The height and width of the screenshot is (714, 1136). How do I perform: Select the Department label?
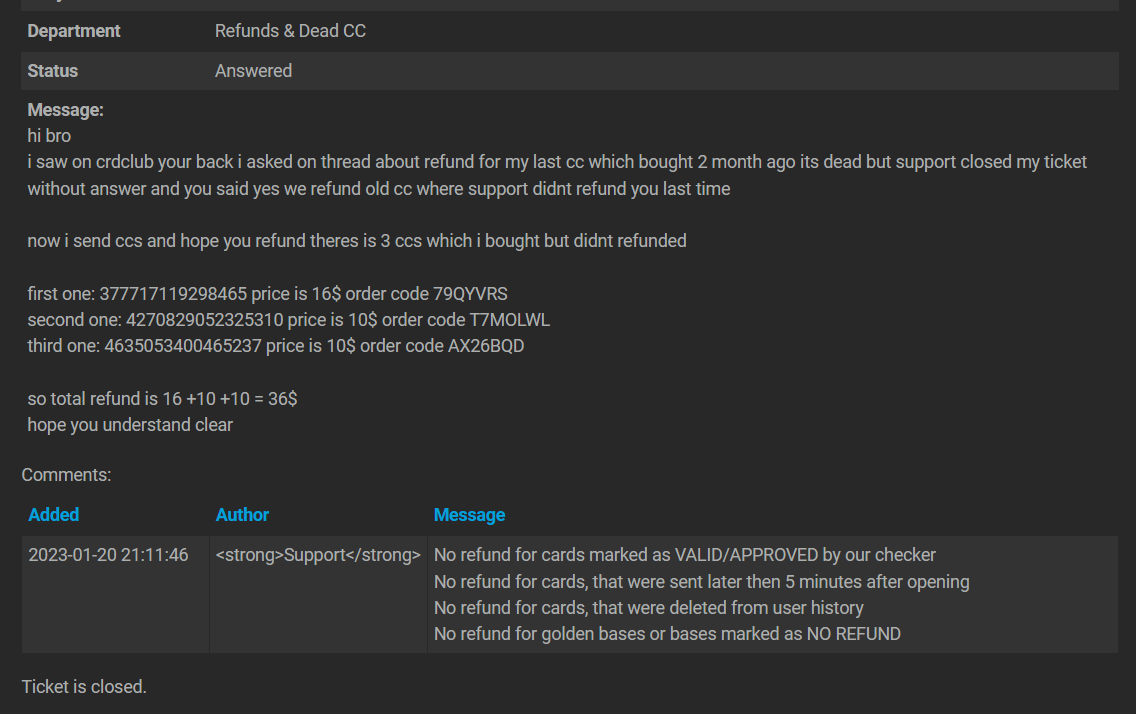74,31
